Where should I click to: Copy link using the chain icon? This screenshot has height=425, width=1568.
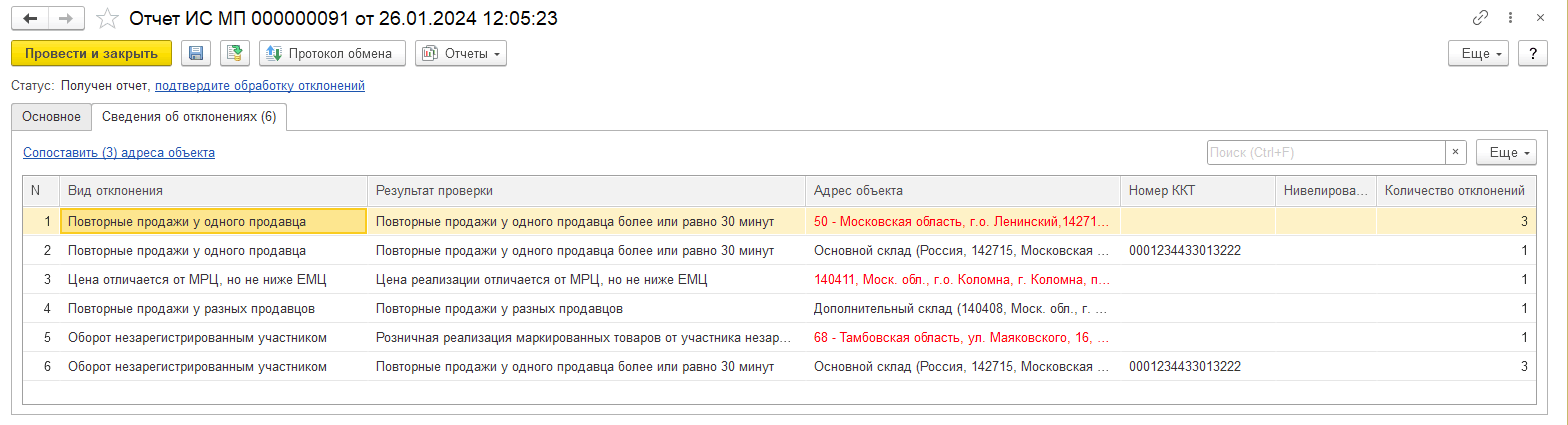[x=1480, y=18]
